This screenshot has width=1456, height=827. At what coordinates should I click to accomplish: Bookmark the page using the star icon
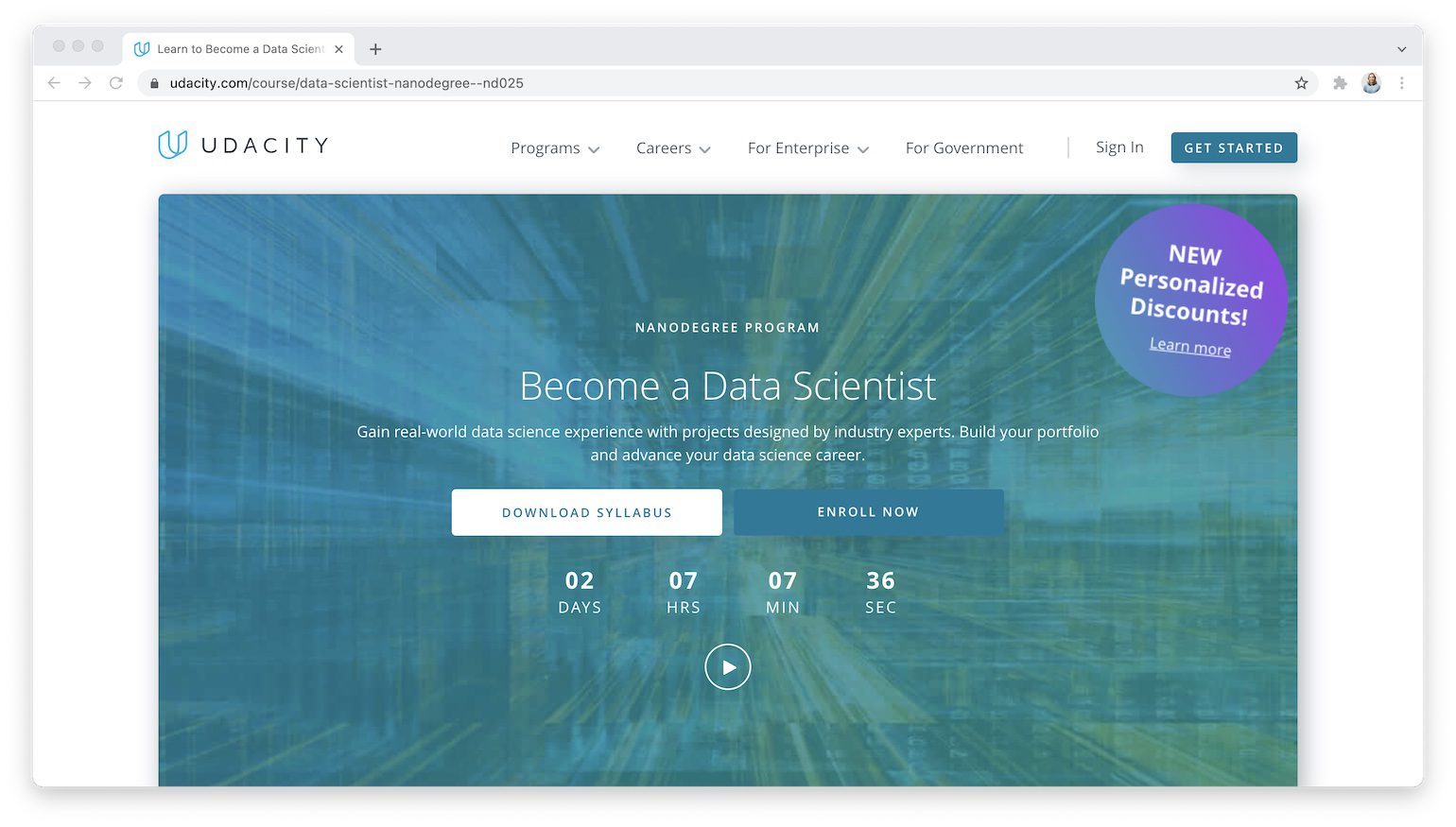(x=1302, y=83)
